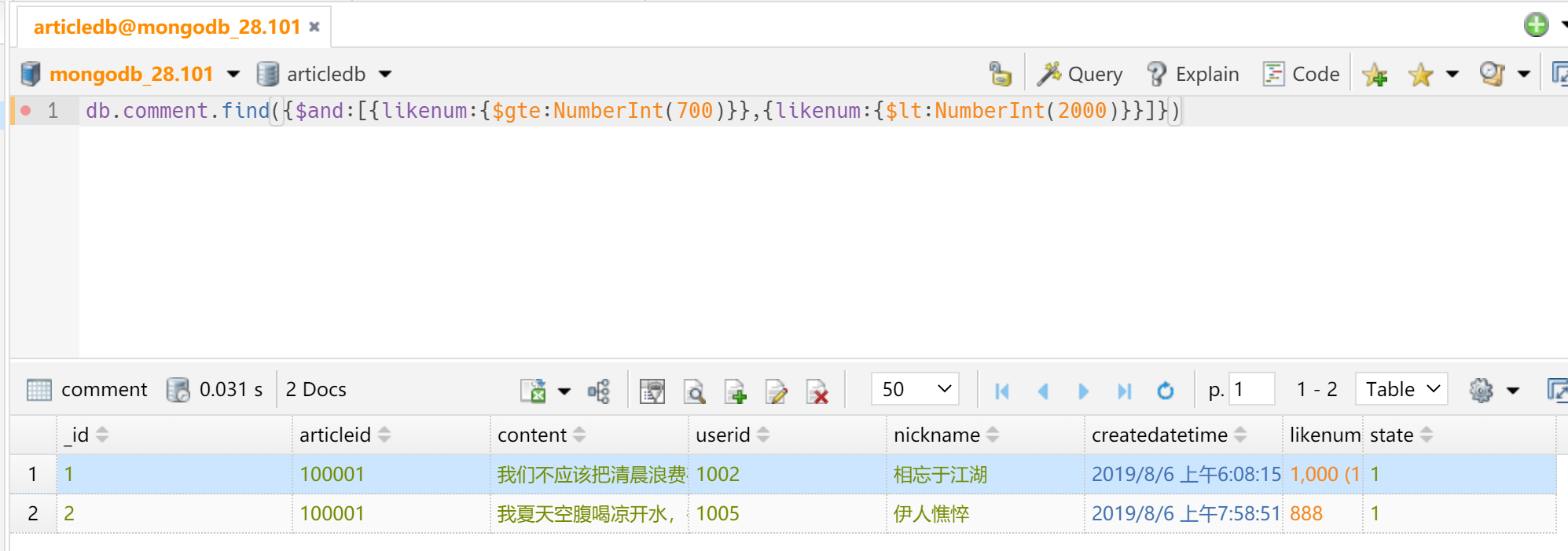Click the unlock padlock icon in toolbar

[1000, 74]
